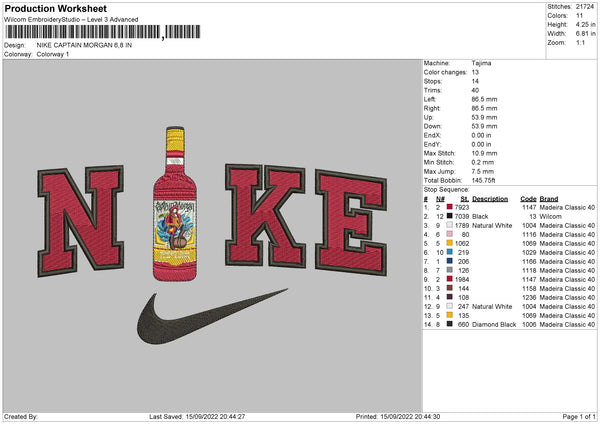
Task: Click the Captain Morgan bottle in preview
Action: pyautogui.click(x=175, y=204)
